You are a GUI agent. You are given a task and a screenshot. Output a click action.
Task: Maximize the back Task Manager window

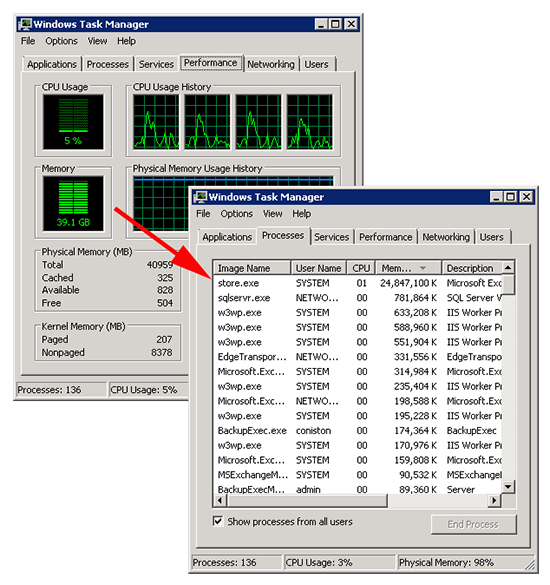pyautogui.click(x=335, y=24)
